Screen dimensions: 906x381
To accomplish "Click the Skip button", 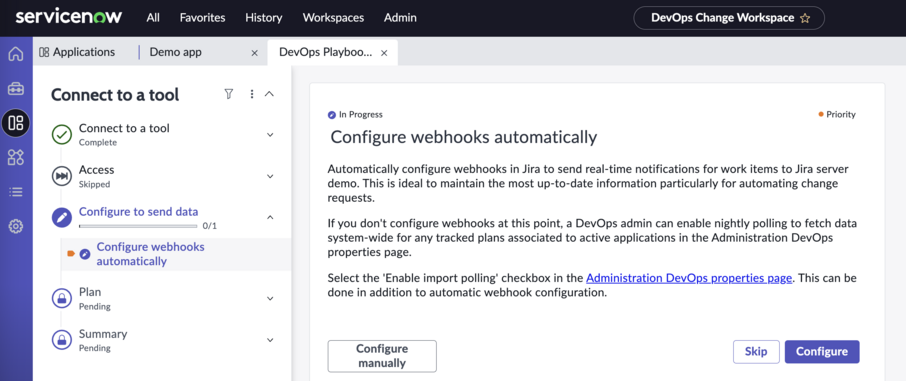I will (x=756, y=352).
